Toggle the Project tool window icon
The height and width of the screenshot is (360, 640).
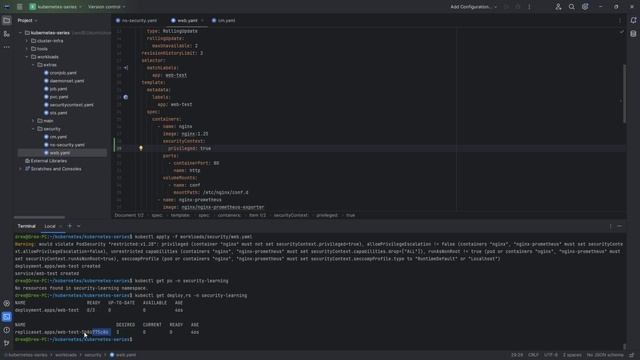point(7,20)
